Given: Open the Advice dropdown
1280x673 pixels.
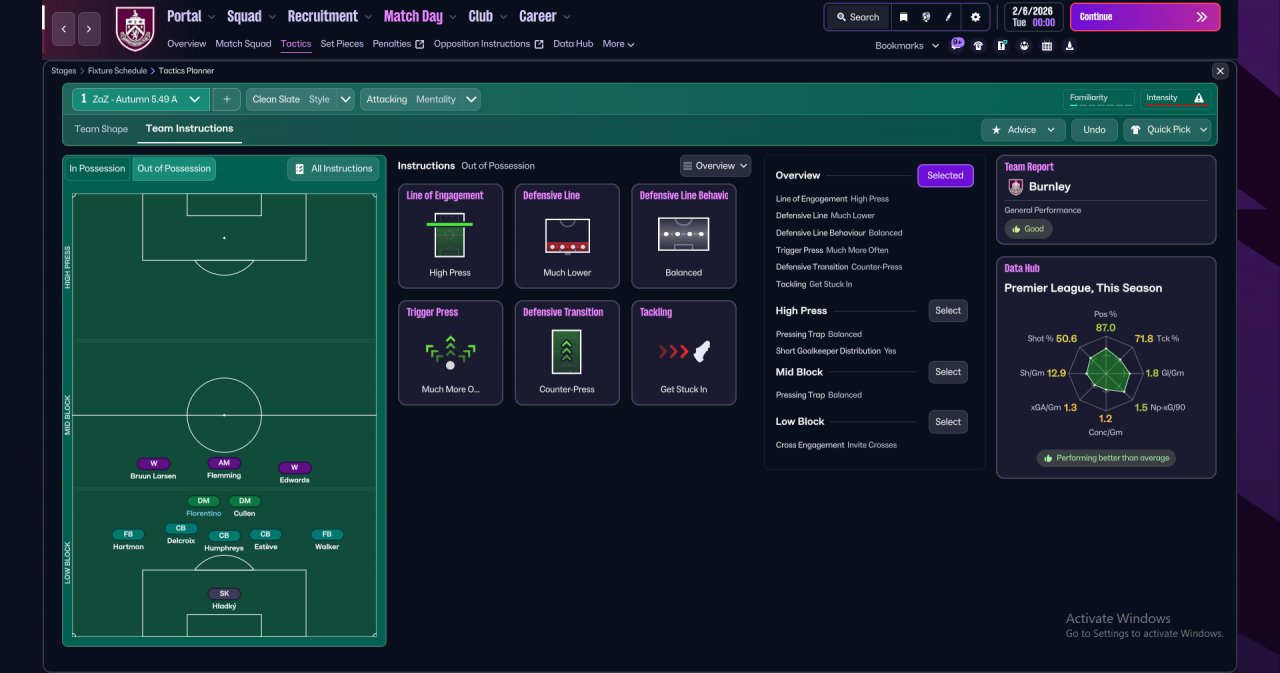Looking at the screenshot, I should pos(1023,130).
